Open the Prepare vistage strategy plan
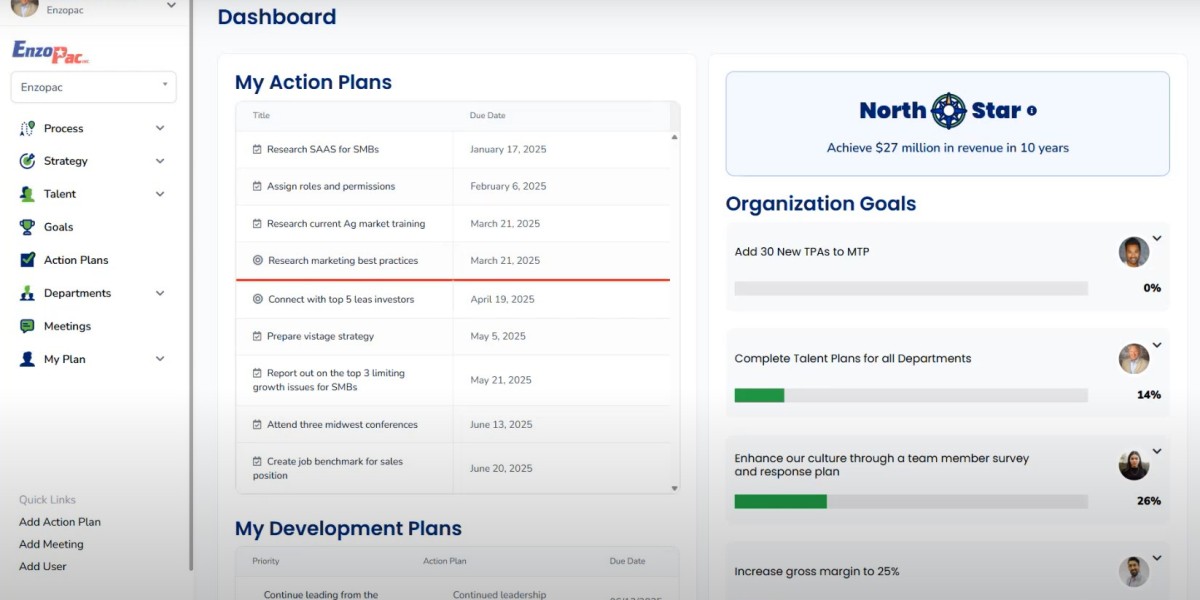Viewport: 1200px width, 600px height. pos(320,336)
